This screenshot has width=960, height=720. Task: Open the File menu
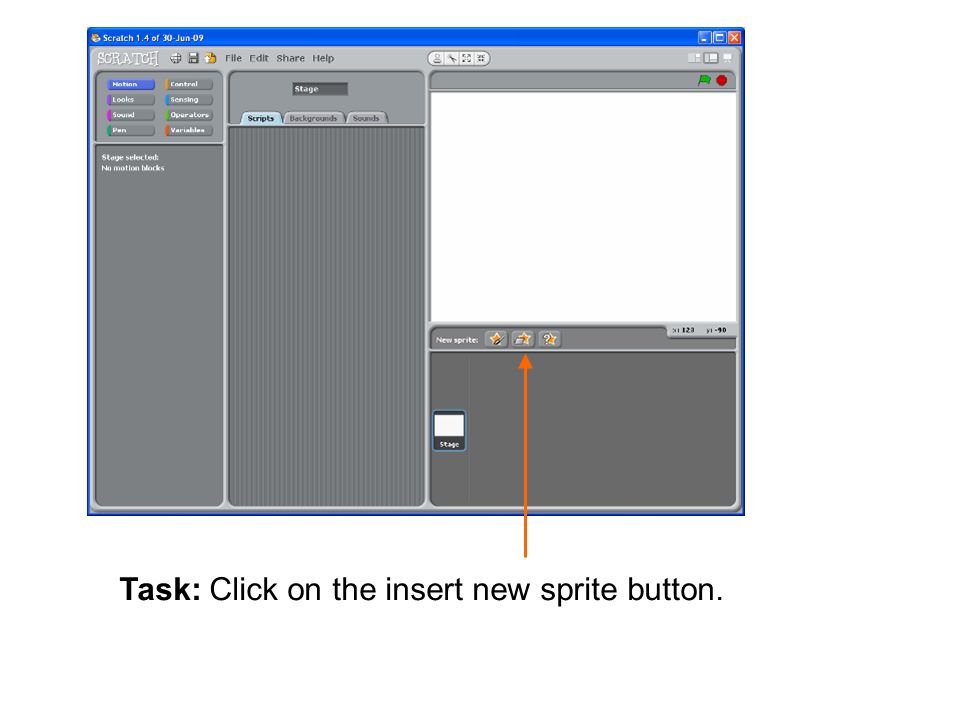pyautogui.click(x=233, y=58)
